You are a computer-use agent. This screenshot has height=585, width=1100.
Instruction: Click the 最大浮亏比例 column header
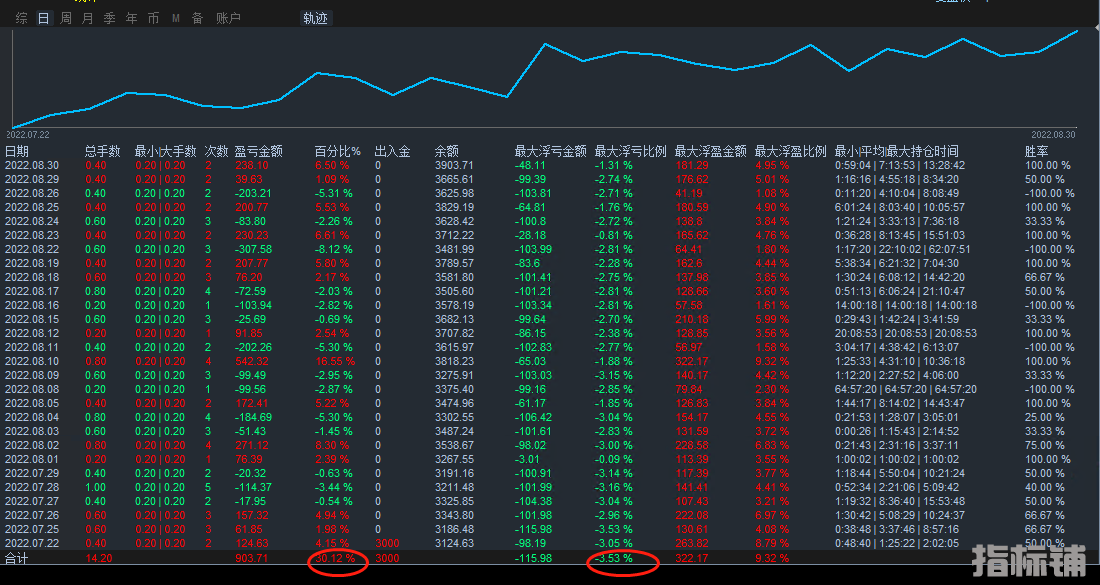coord(631,152)
